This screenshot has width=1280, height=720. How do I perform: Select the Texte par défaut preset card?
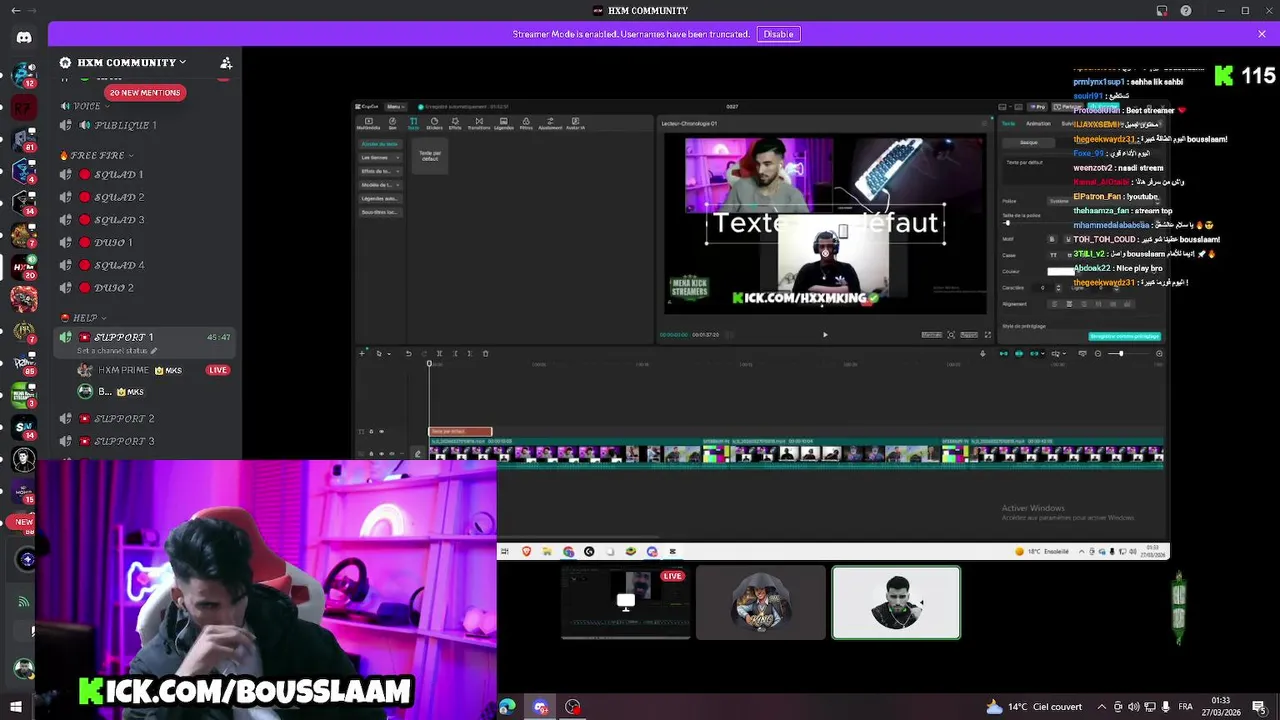click(x=430, y=156)
